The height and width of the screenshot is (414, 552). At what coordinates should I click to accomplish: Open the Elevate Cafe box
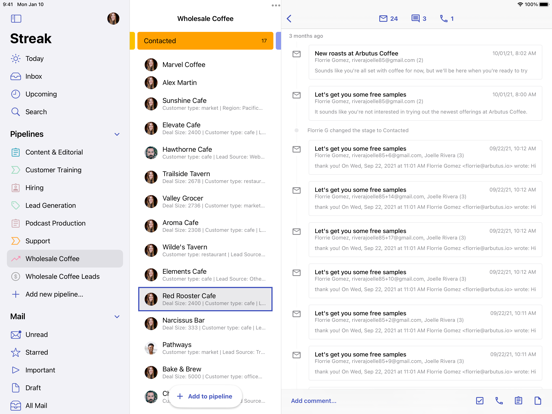205,128
